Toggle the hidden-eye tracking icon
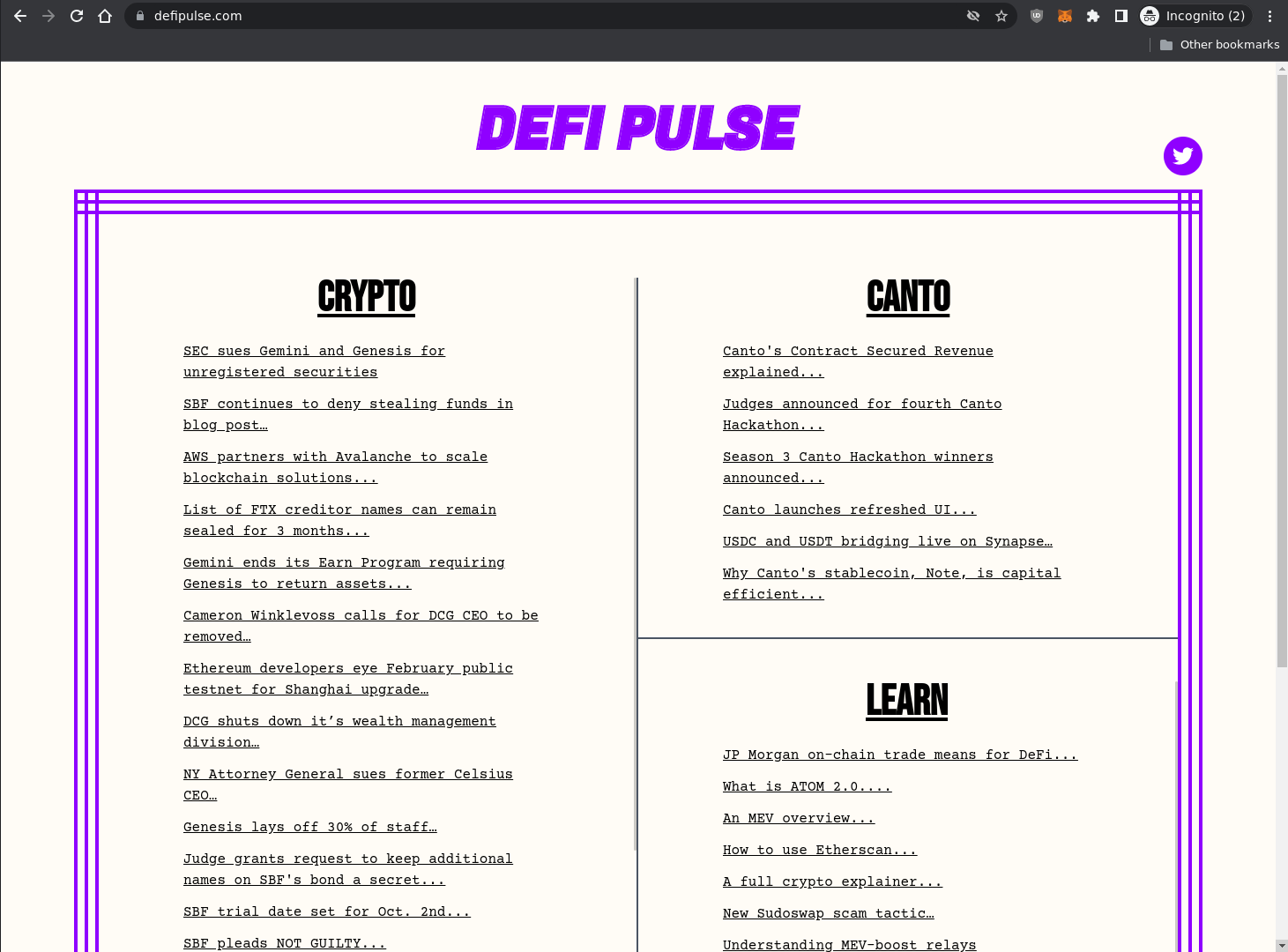Viewport: 1288px width, 952px height. coord(972,15)
